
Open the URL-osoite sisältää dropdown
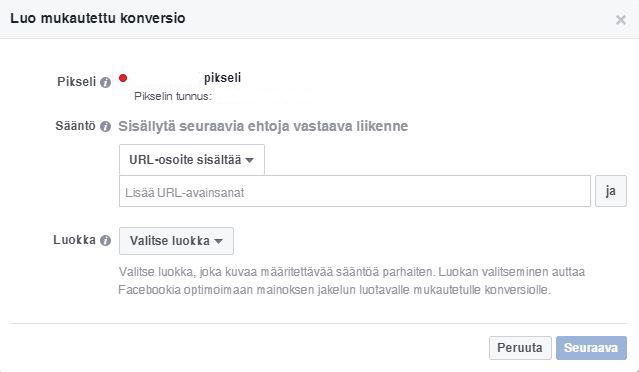192,160
